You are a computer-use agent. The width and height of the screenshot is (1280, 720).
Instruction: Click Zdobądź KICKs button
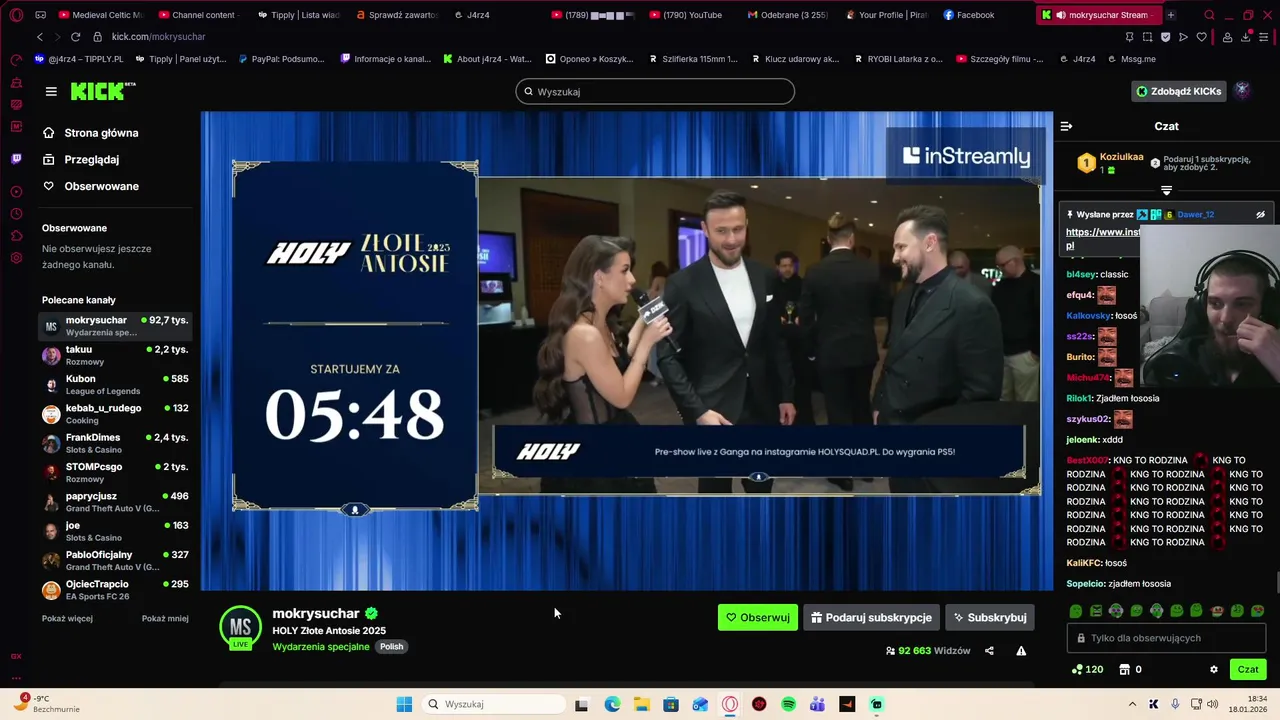pos(1178,91)
